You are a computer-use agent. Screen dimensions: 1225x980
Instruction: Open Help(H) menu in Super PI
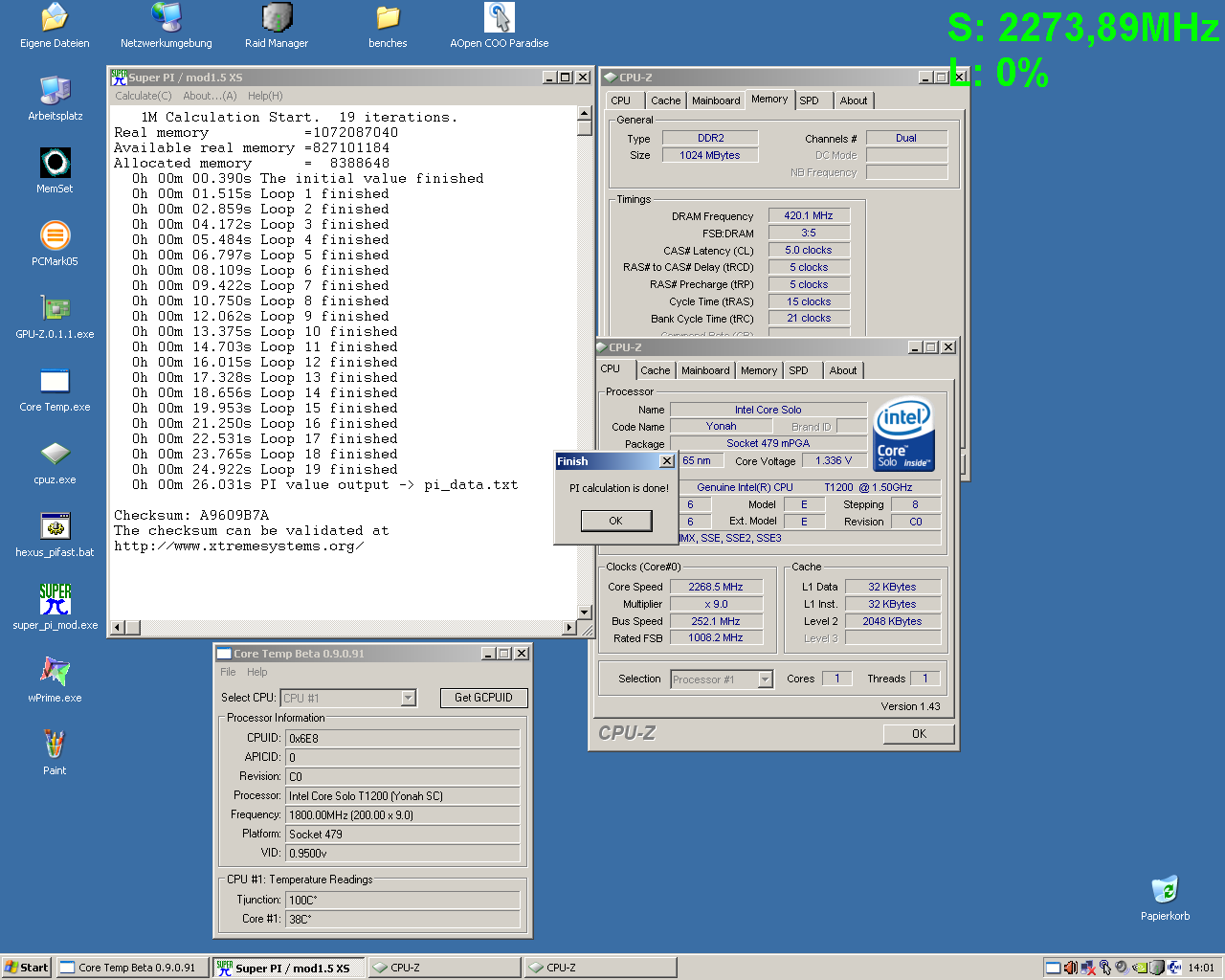tap(265, 96)
